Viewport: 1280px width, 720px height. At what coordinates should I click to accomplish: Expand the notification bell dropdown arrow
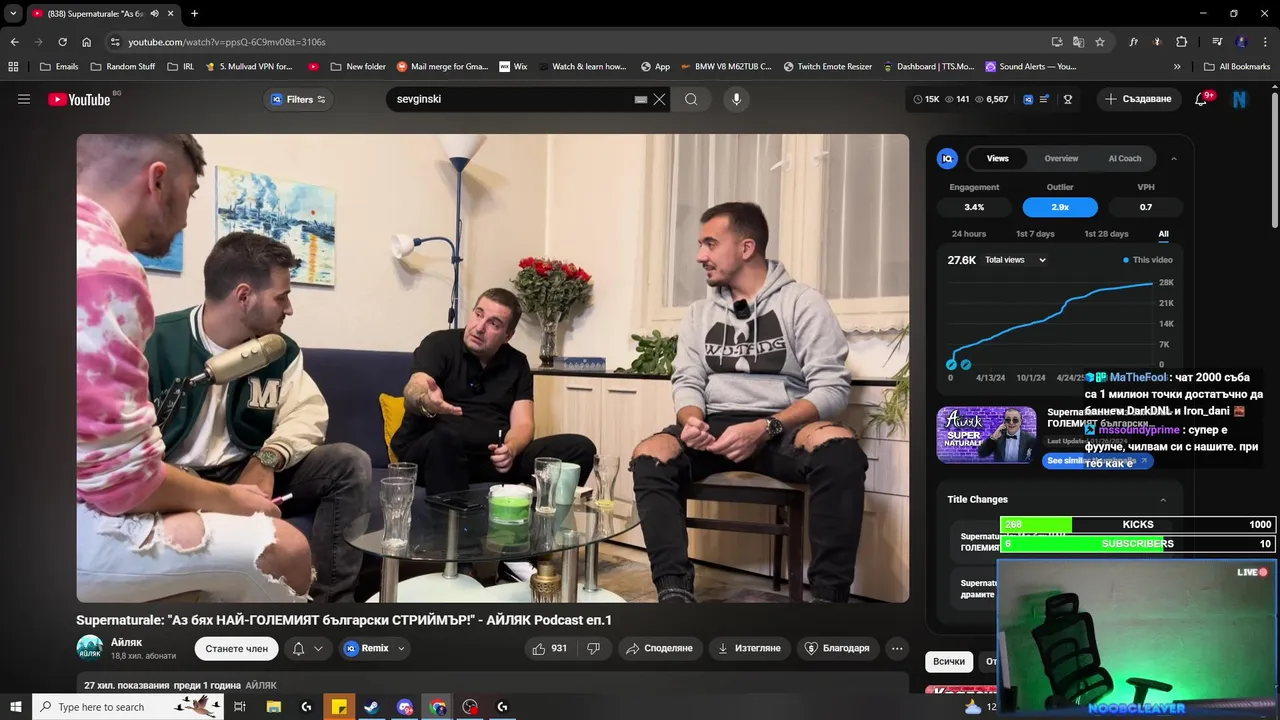click(318, 648)
